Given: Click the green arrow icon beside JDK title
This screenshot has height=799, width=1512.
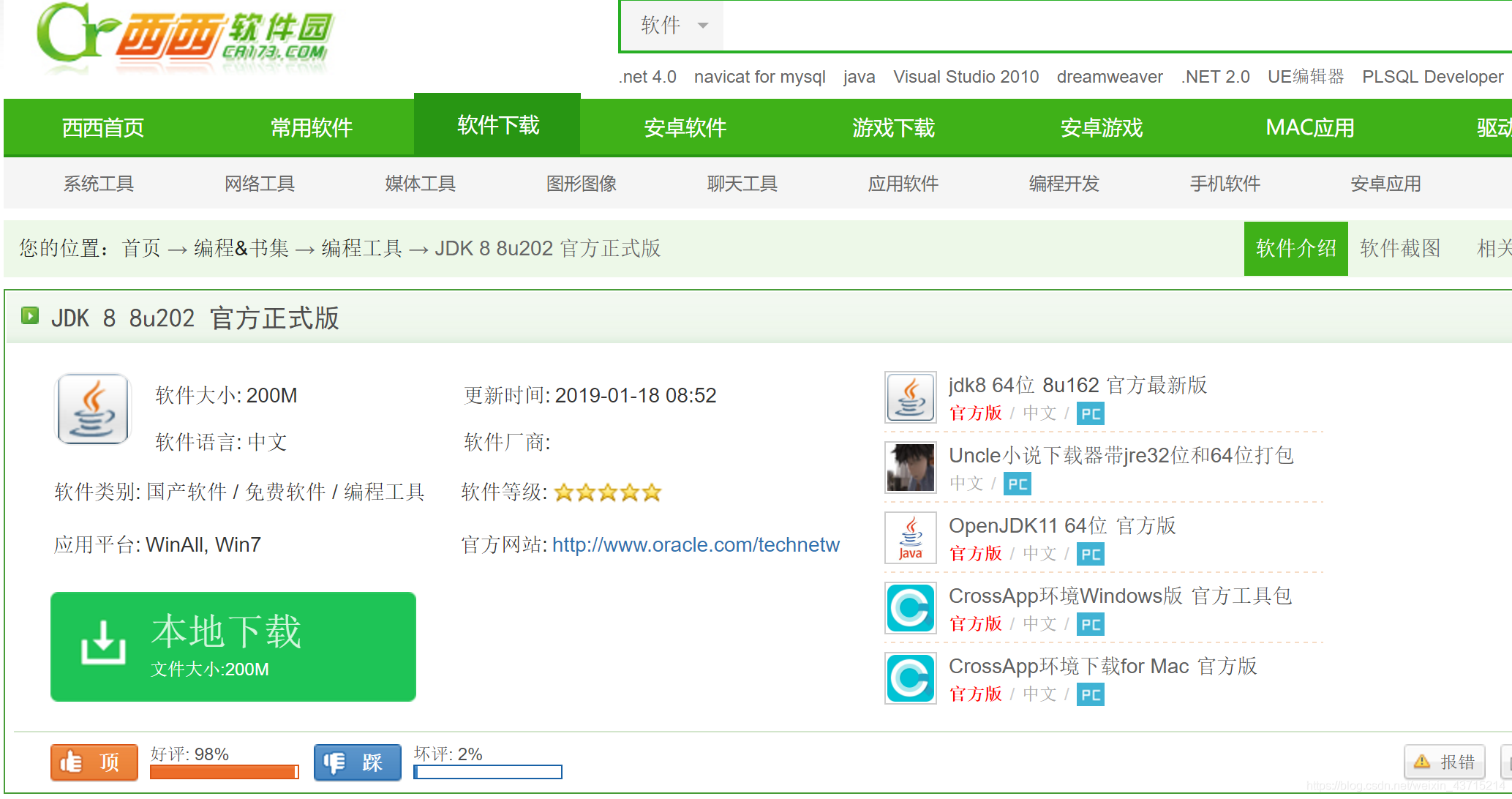Looking at the screenshot, I should click(29, 315).
